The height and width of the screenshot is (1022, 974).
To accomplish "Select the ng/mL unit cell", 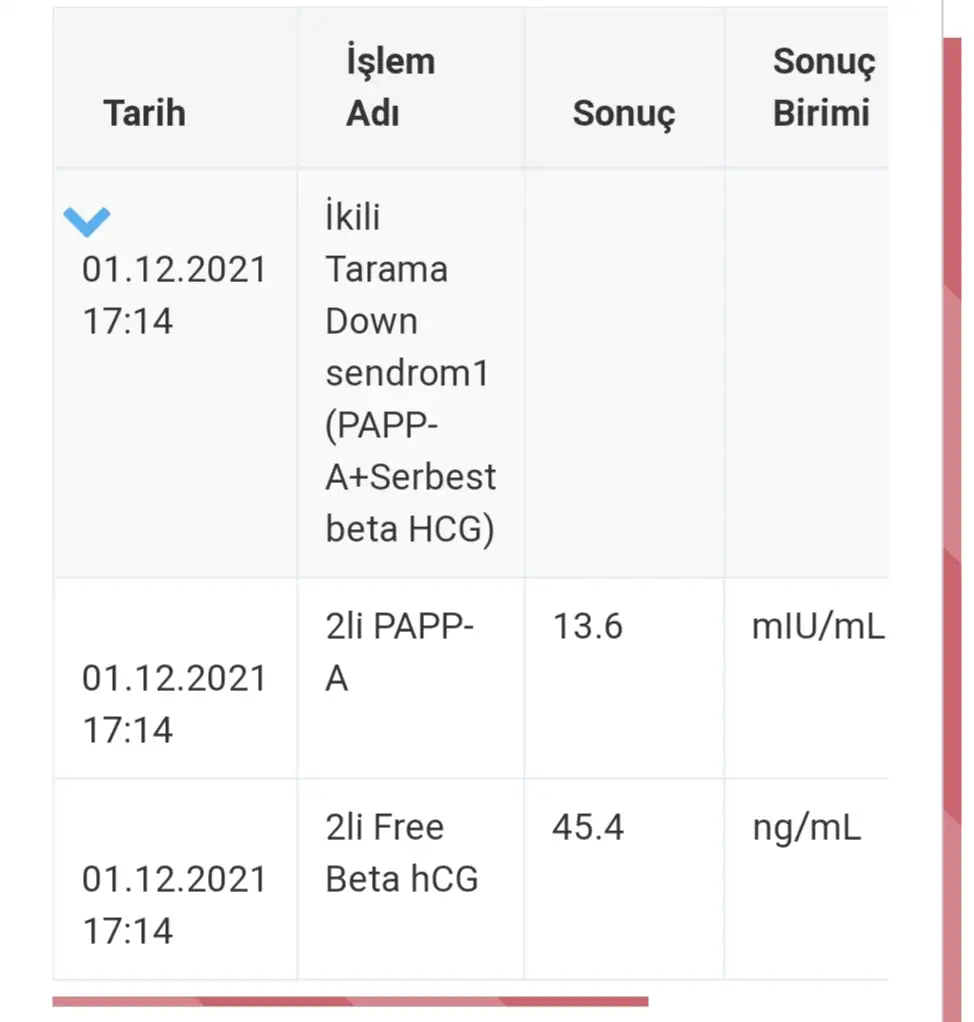I will (x=806, y=827).
